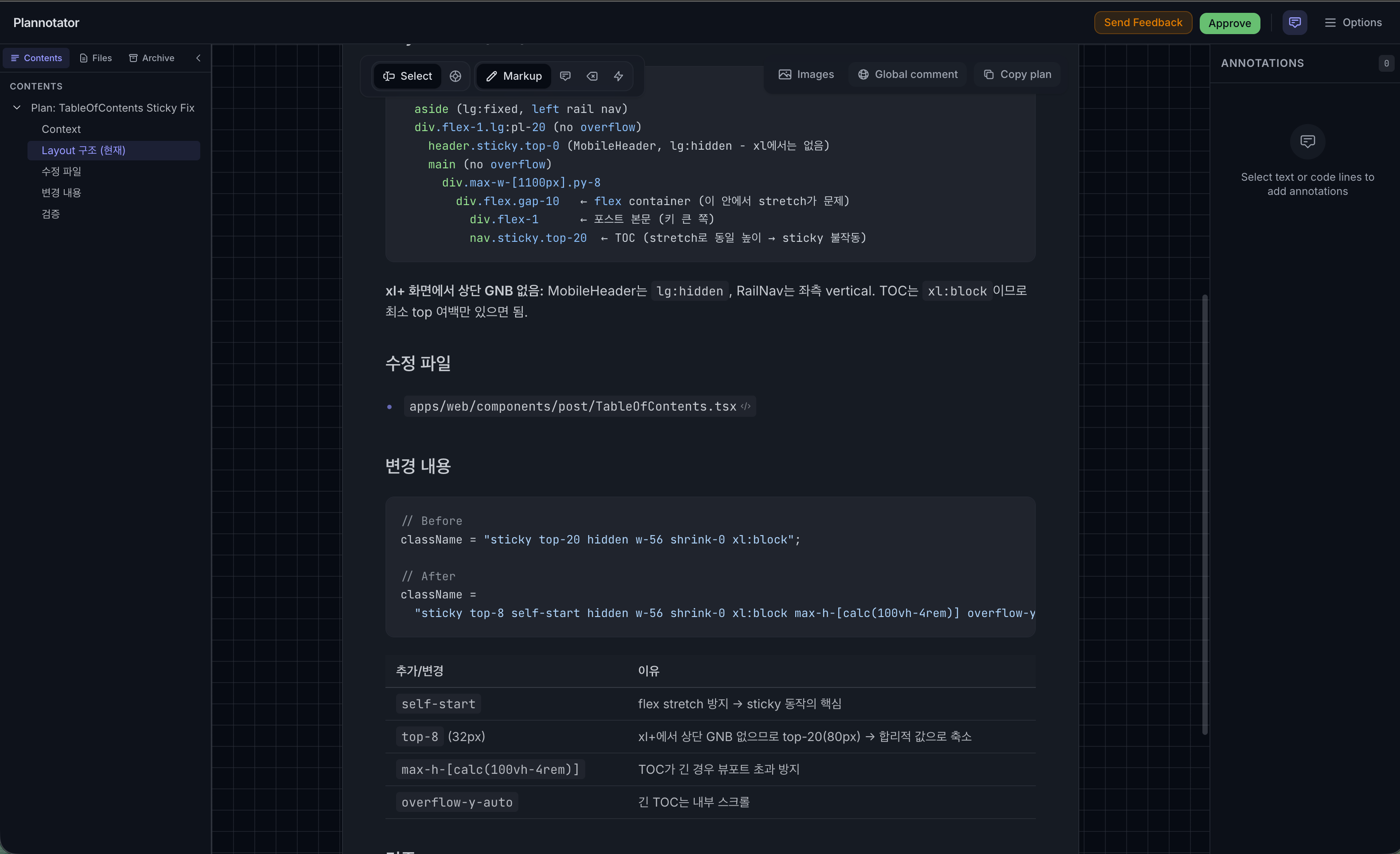Toggle annotations panel speech-bubble icon

1294,23
